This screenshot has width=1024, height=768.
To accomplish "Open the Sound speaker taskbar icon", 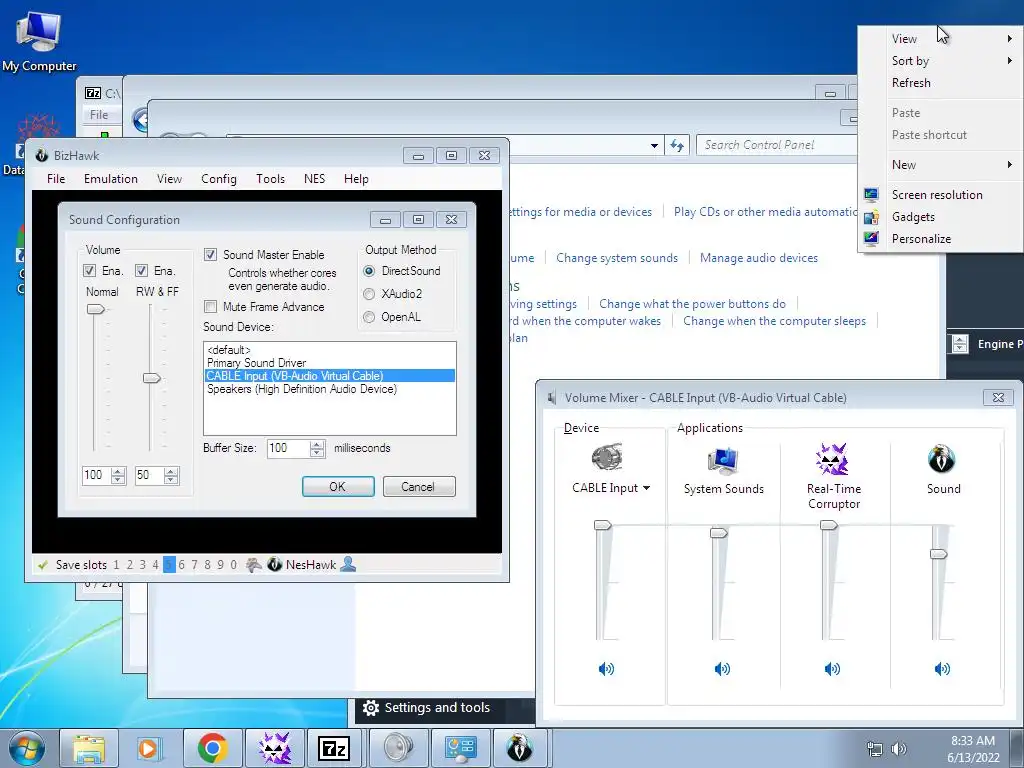I will [x=398, y=748].
